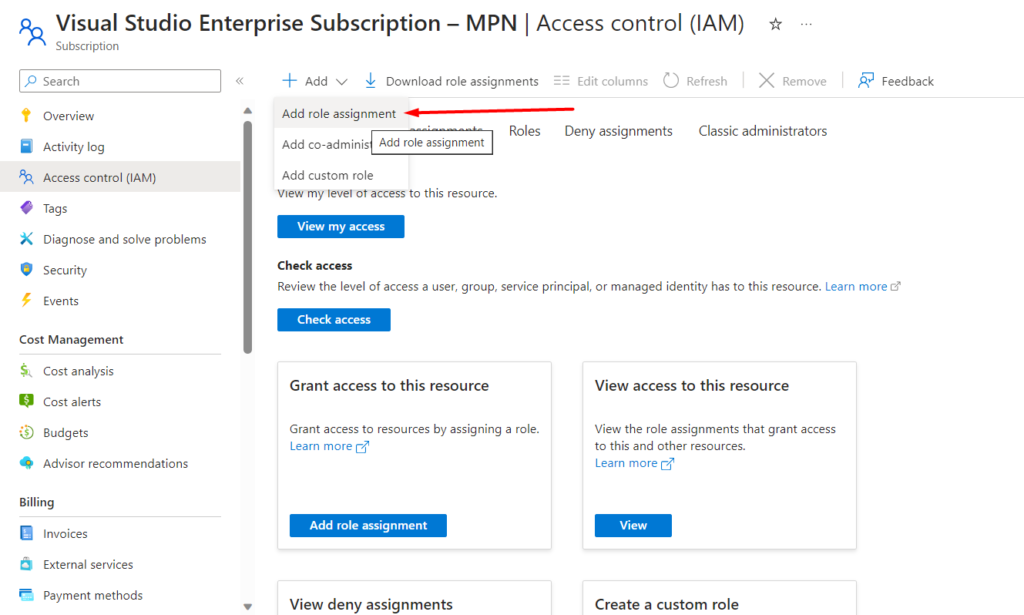Click the Diagnose and solve problems icon
1024x615 pixels.
pyautogui.click(x=26, y=239)
